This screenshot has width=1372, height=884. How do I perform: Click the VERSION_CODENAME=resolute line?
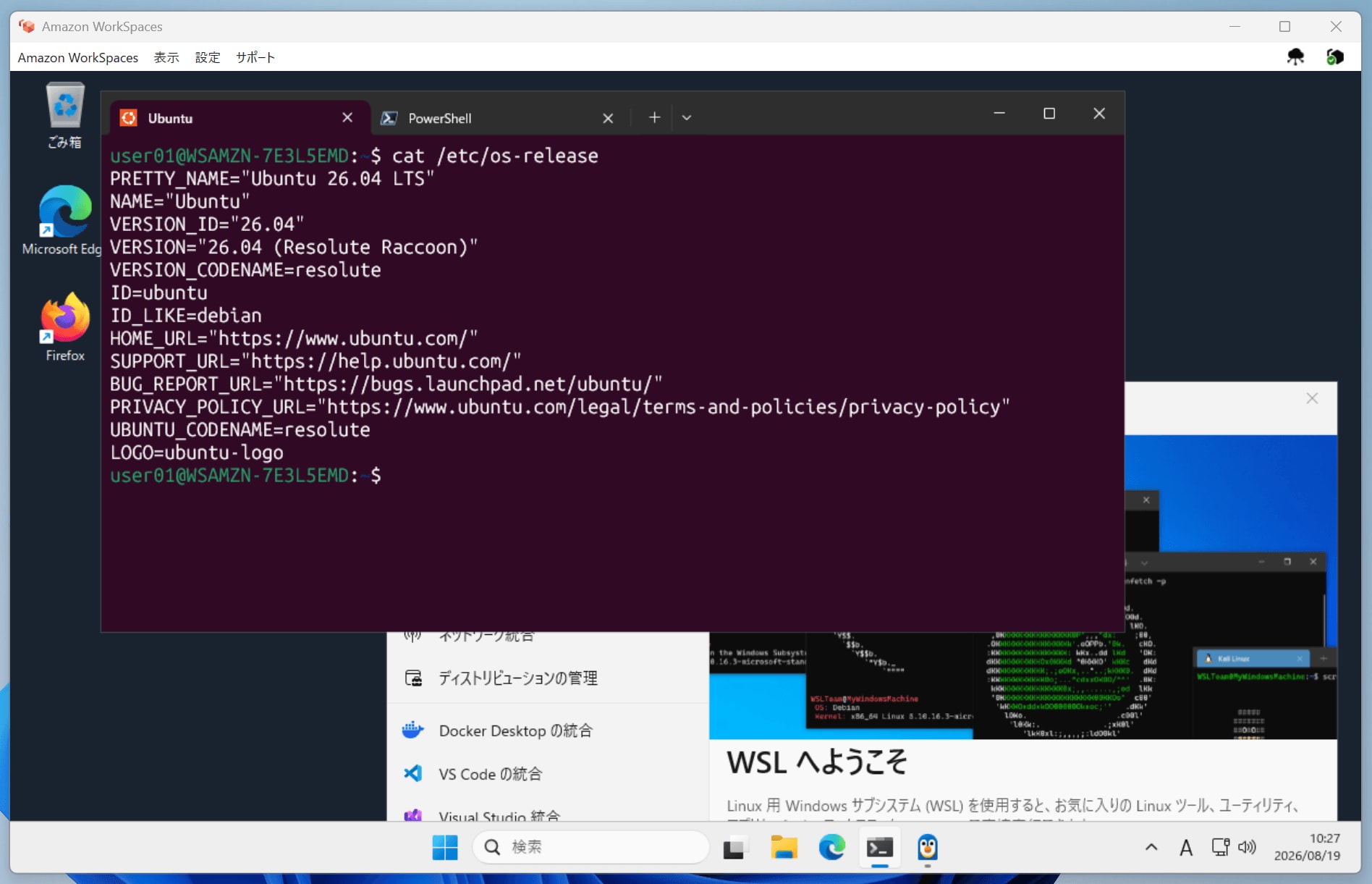coord(245,270)
